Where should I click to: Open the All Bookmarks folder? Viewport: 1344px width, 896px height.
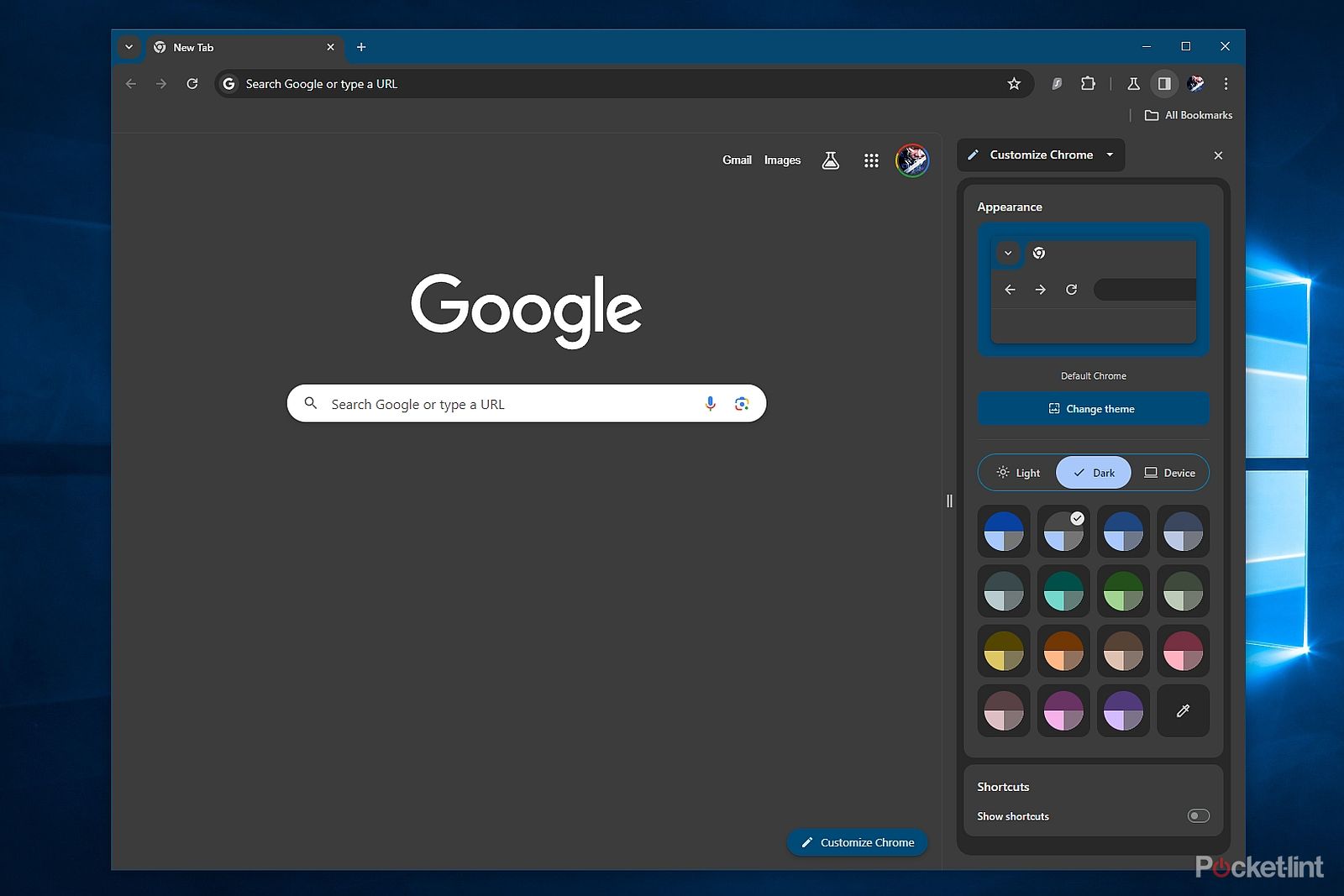pos(1189,115)
